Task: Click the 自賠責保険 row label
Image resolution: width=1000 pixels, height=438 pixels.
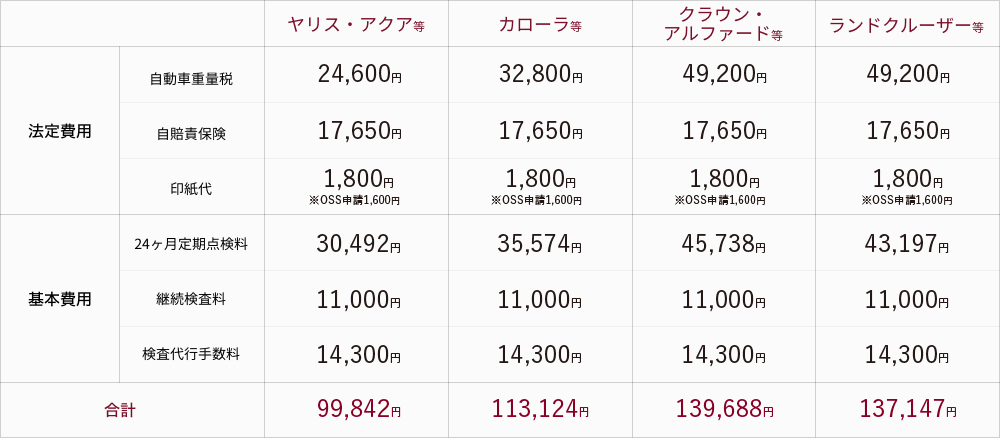Action: (191, 135)
